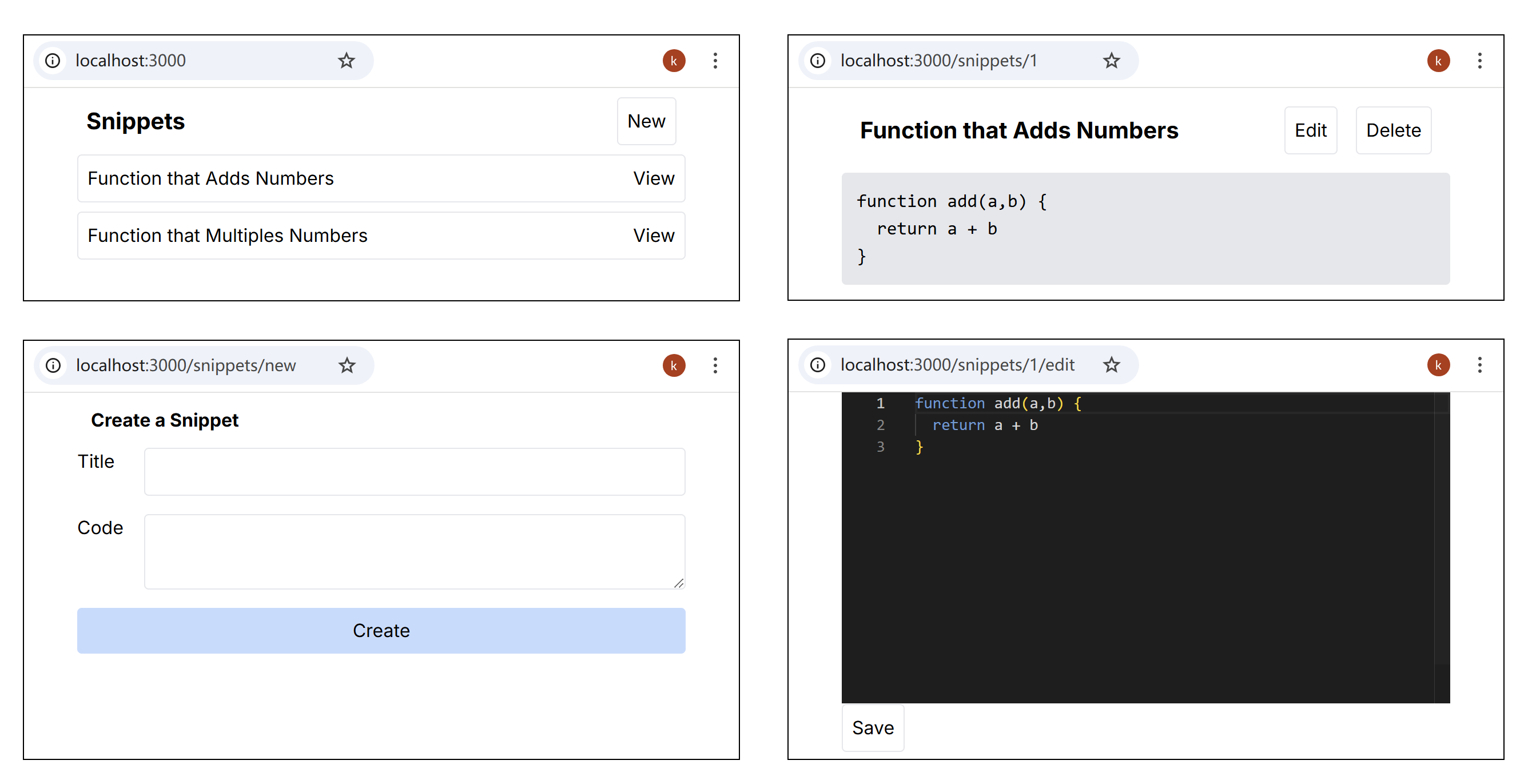
Task: Click line number 3 in editor gutter
Action: click(x=880, y=447)
